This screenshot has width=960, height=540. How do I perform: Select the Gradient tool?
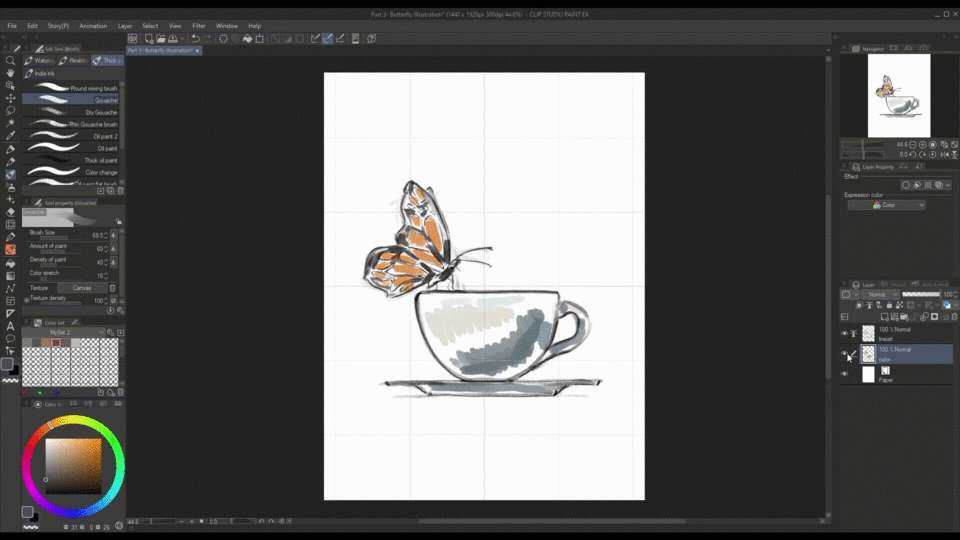pos(10,276)
